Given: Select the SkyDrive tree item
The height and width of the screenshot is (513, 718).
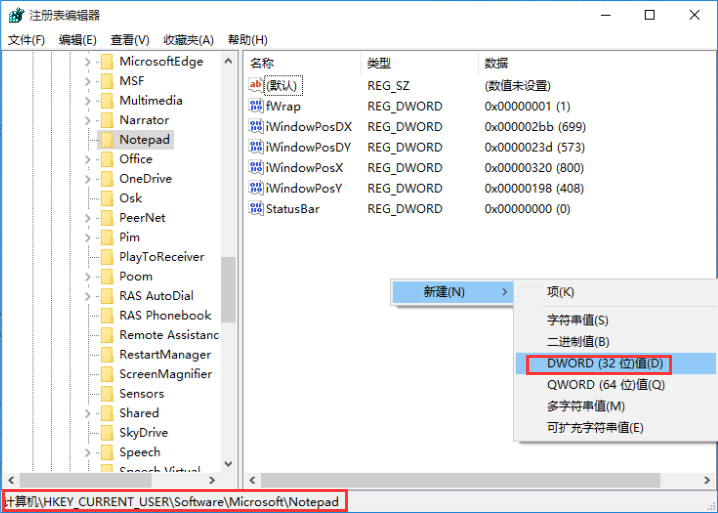Looking at the screenshot, I should click(144, 433).
